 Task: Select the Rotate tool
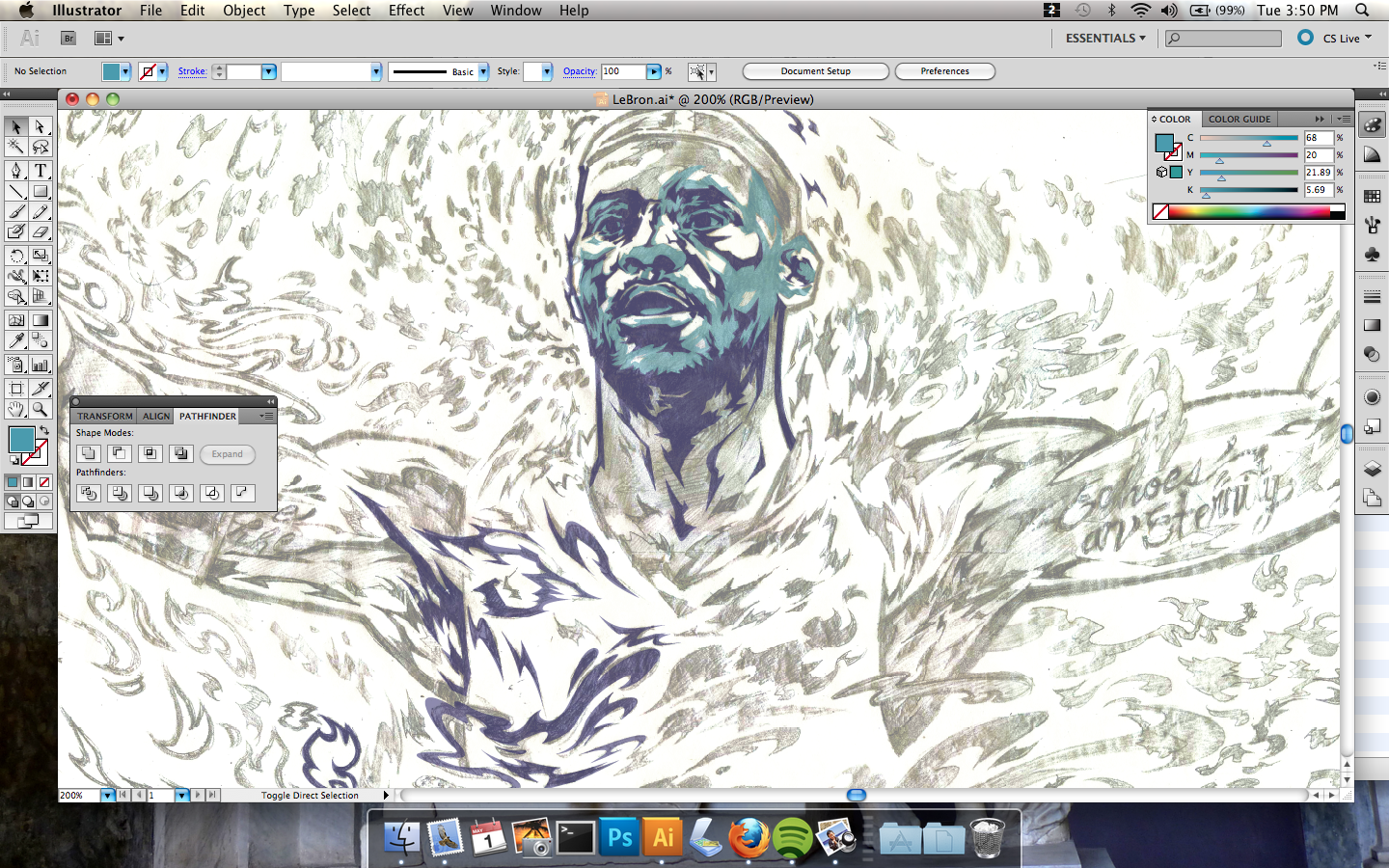16,256
